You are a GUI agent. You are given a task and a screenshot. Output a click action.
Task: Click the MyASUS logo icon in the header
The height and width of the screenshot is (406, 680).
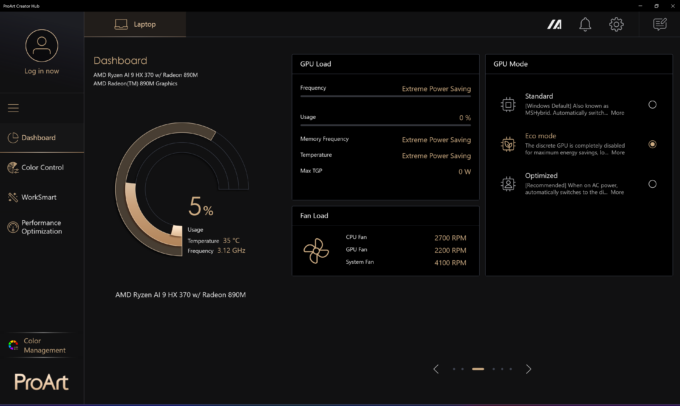(554, 25)
